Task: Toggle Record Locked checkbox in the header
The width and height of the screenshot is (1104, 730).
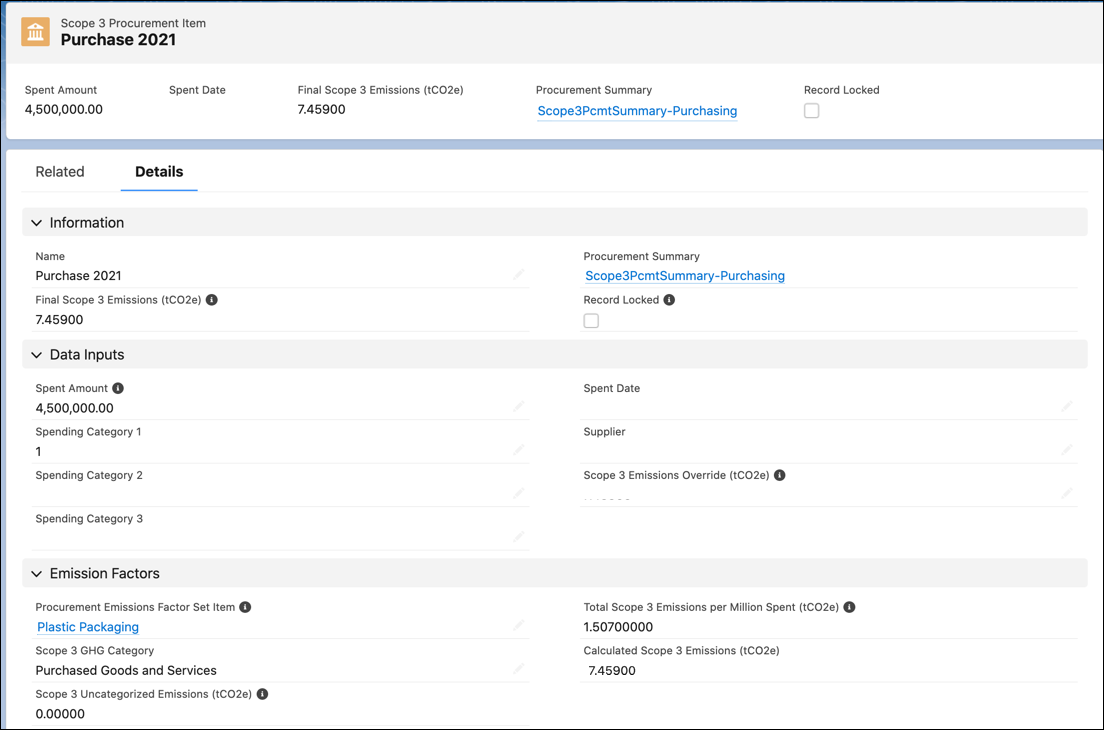Action: tap(811, 111)
